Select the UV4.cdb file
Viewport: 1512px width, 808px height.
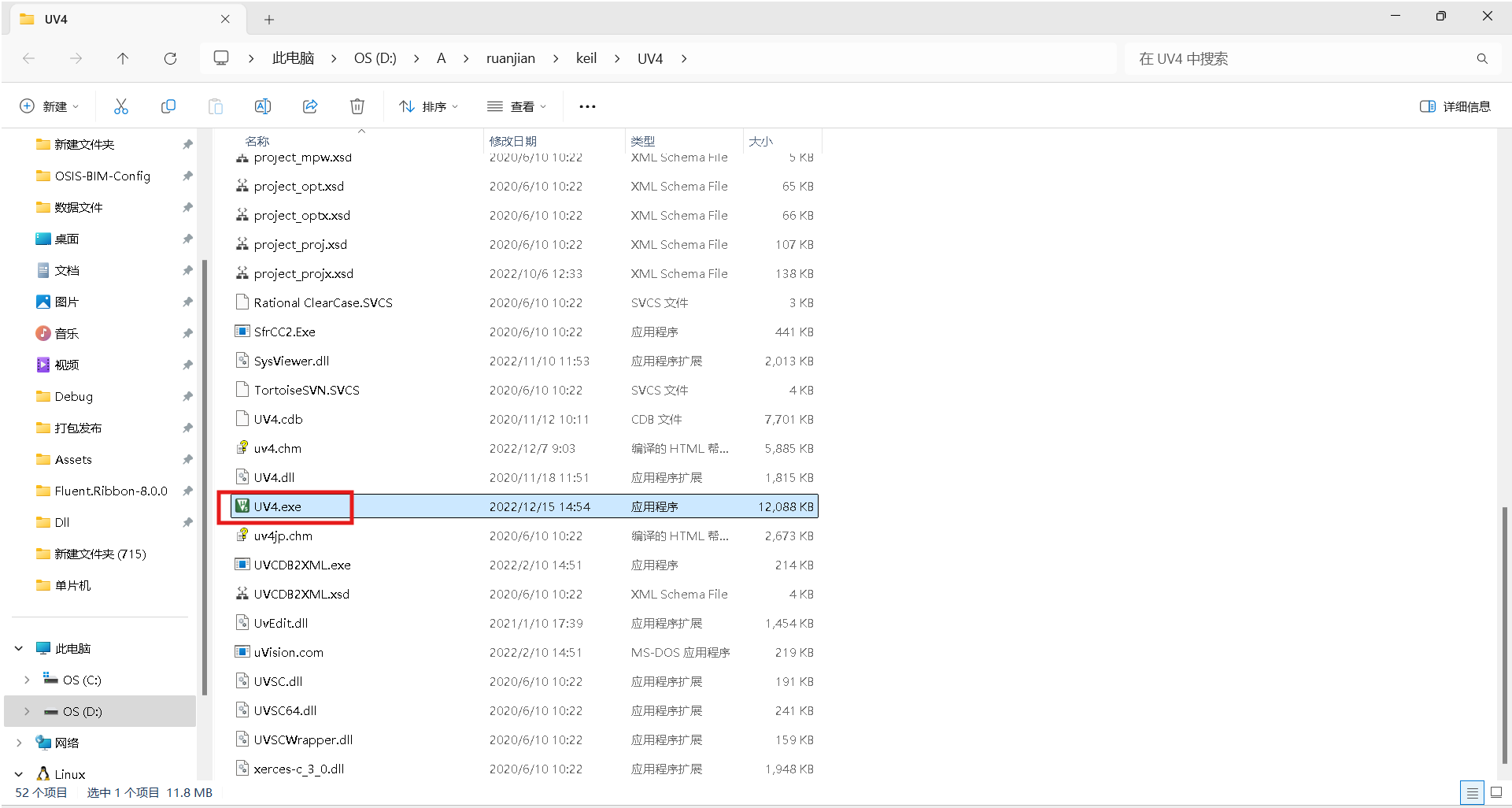(x=278, y=419)
